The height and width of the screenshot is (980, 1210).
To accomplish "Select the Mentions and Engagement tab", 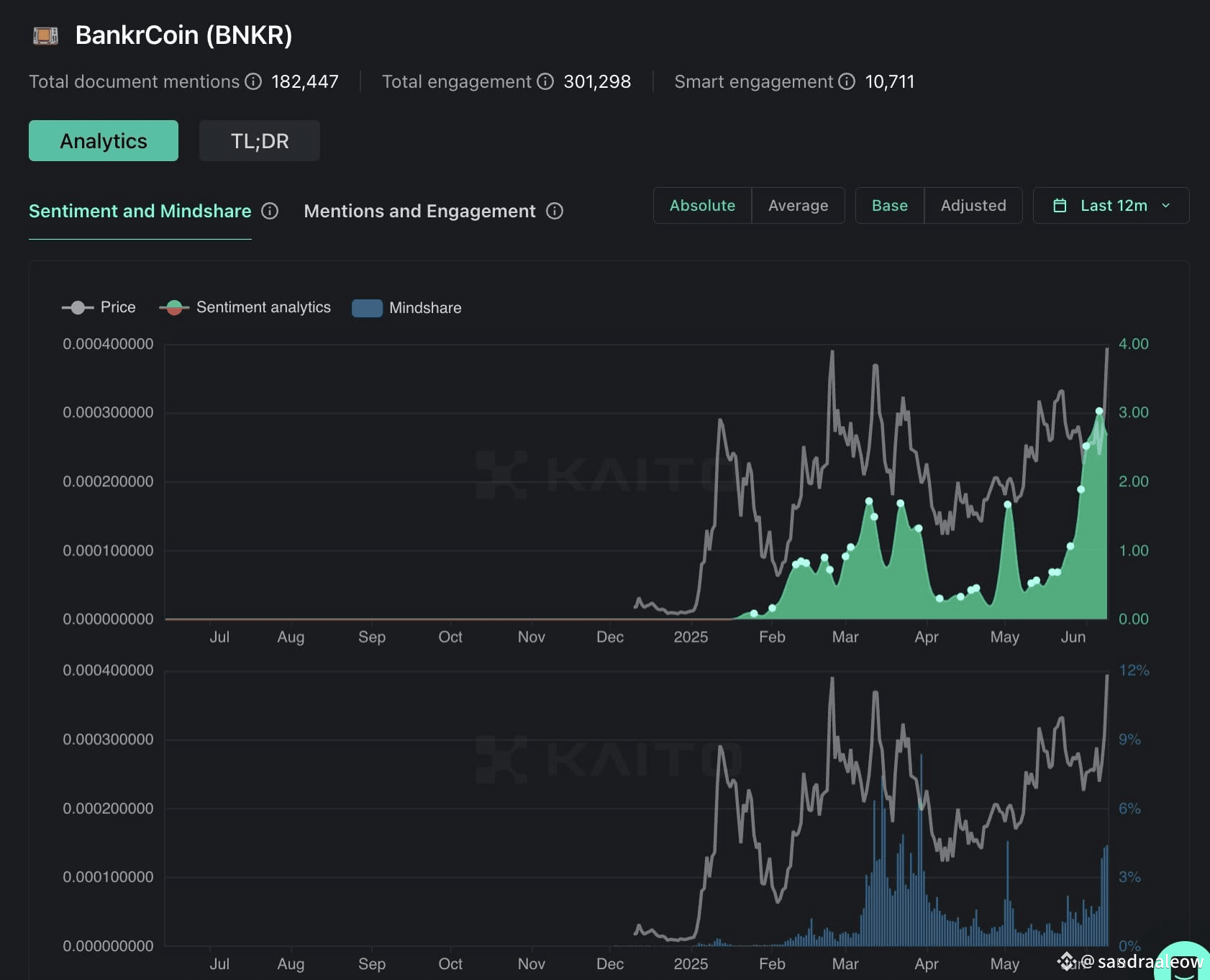I will pos(420,211).
